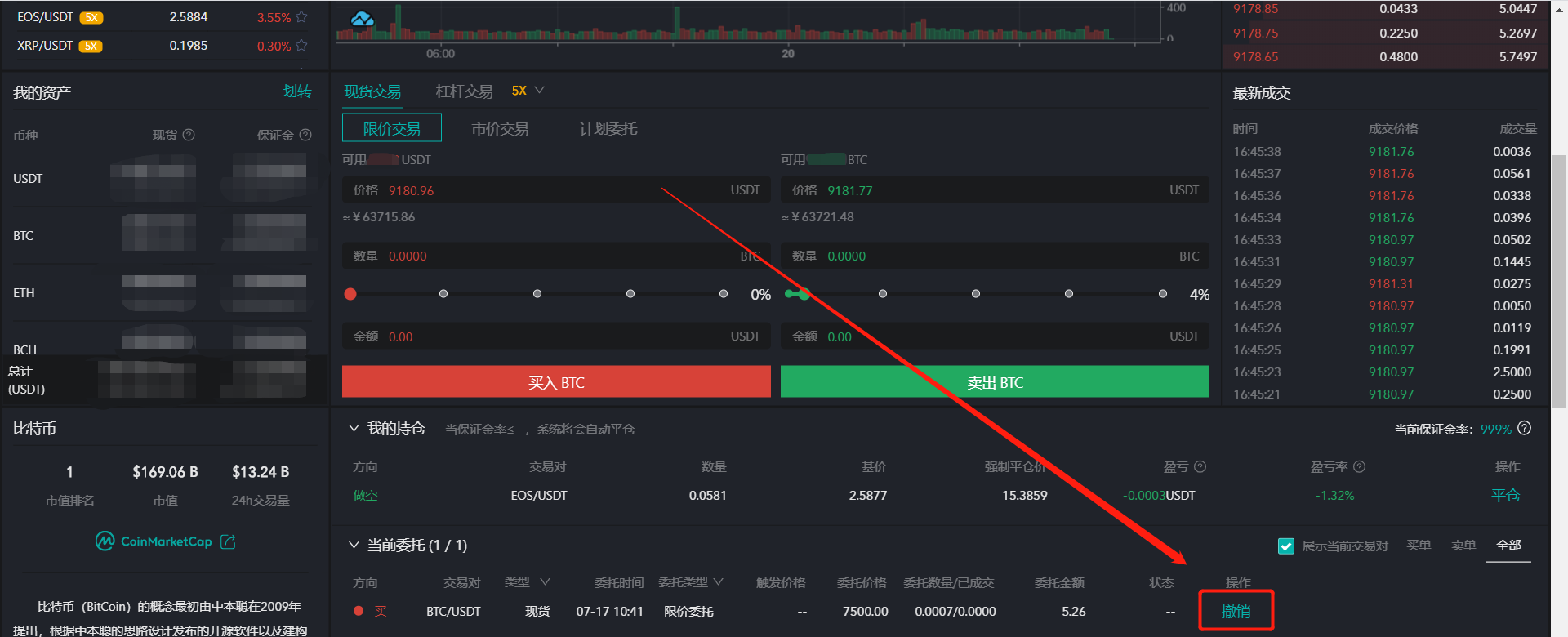Image resolution: width=1568 pixels, height=637 pixels.
Task: Click BTC/USDT pair in the order row
Action: pyautogui.click(x=453, y=611)
